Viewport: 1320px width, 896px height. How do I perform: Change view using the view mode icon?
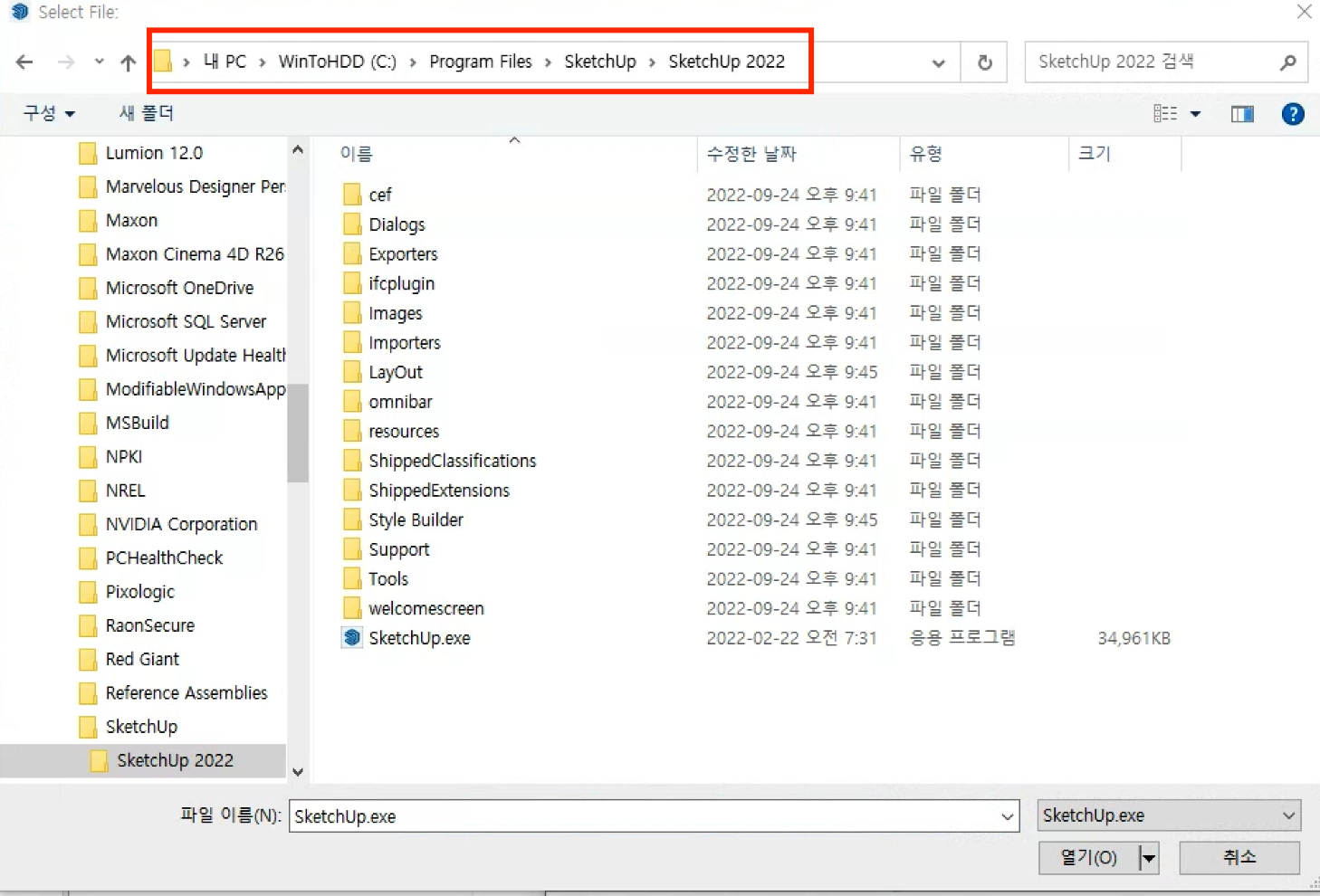coord(1165,113)
